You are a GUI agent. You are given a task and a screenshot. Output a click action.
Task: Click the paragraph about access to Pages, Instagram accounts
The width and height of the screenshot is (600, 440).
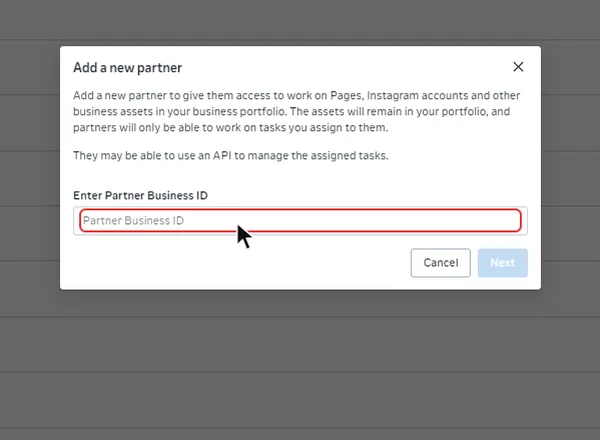click(297, 111)
